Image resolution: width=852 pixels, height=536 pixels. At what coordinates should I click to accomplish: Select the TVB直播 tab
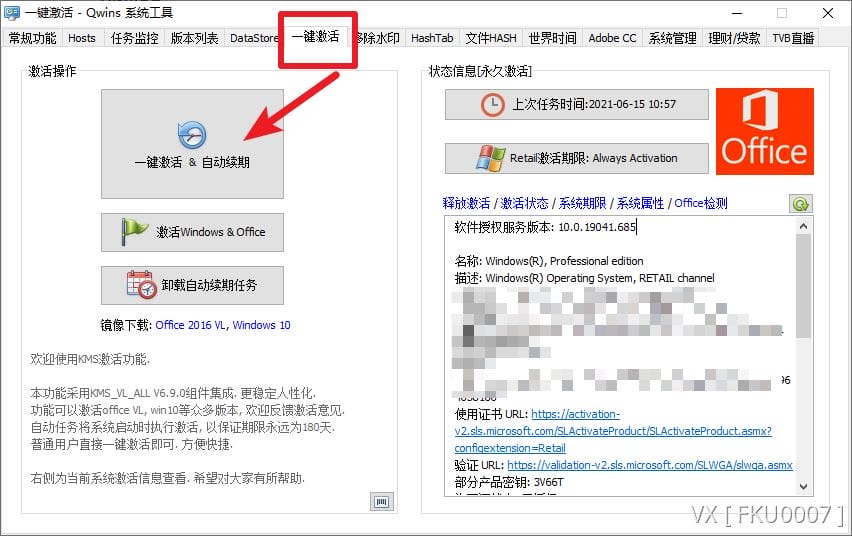click(x=793, y=38)
